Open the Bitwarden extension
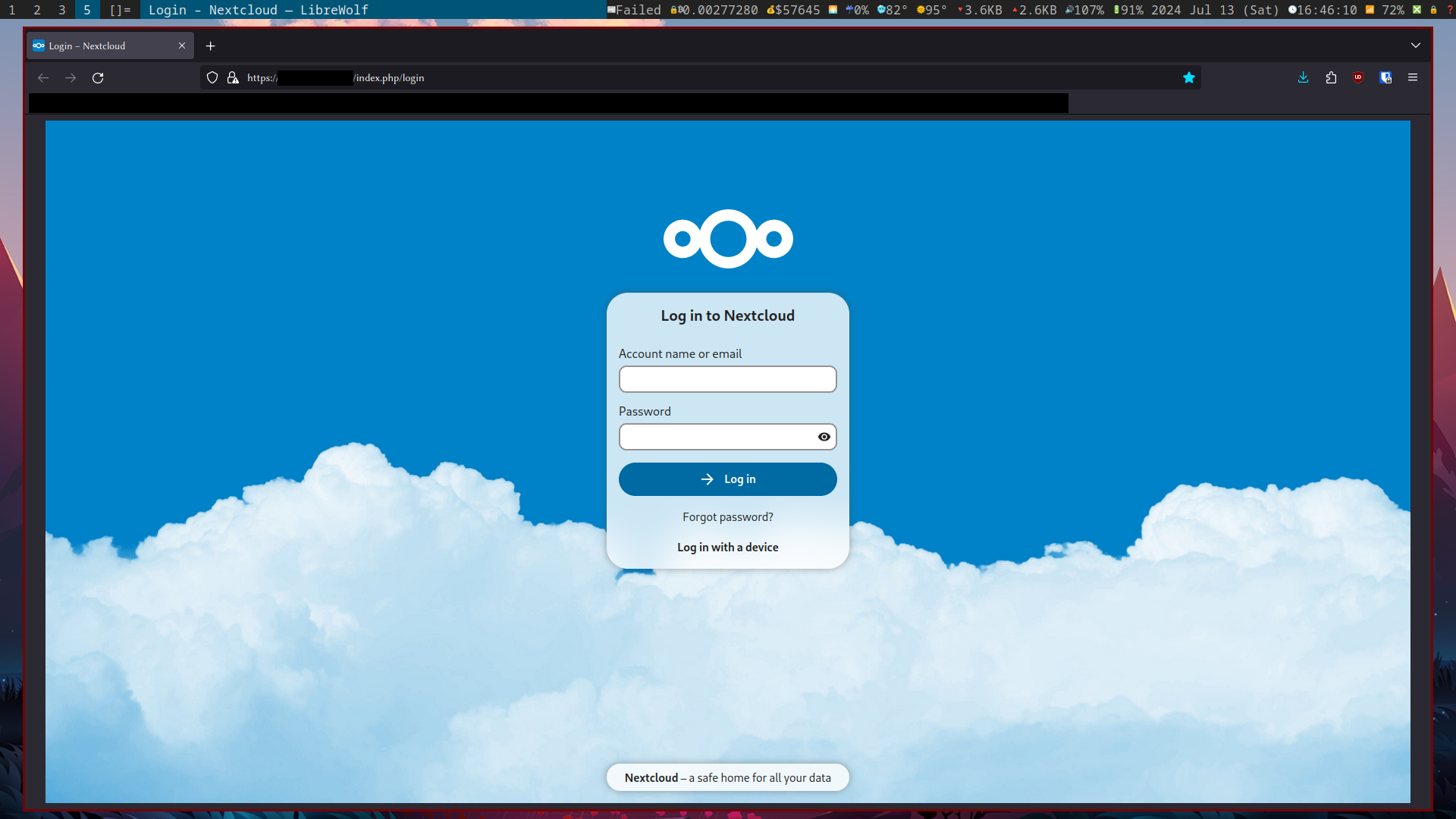Image resolution: width=1456 pixels, height=819 pixels. point(1386,77)
